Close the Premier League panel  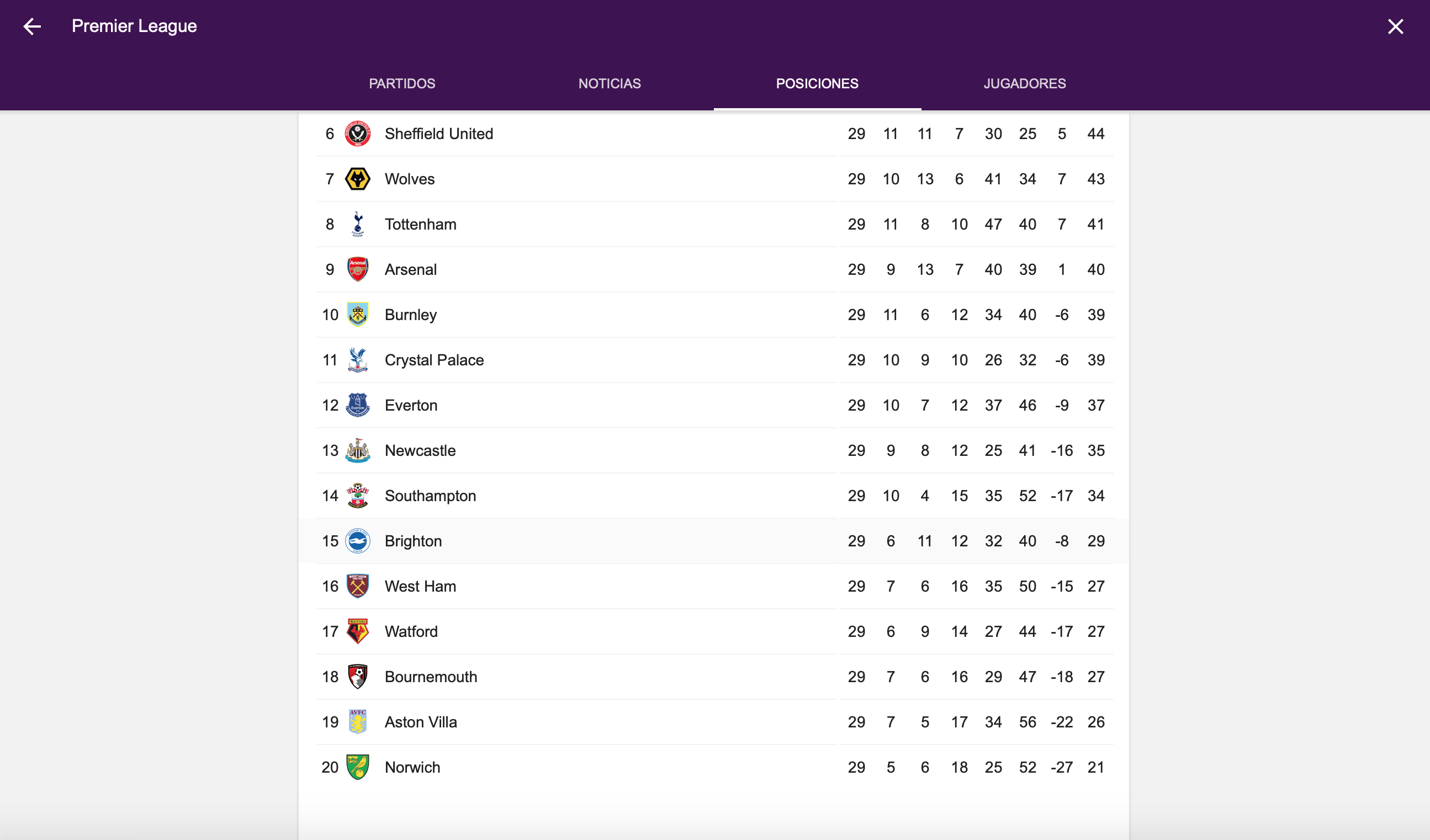[1395, 26]
